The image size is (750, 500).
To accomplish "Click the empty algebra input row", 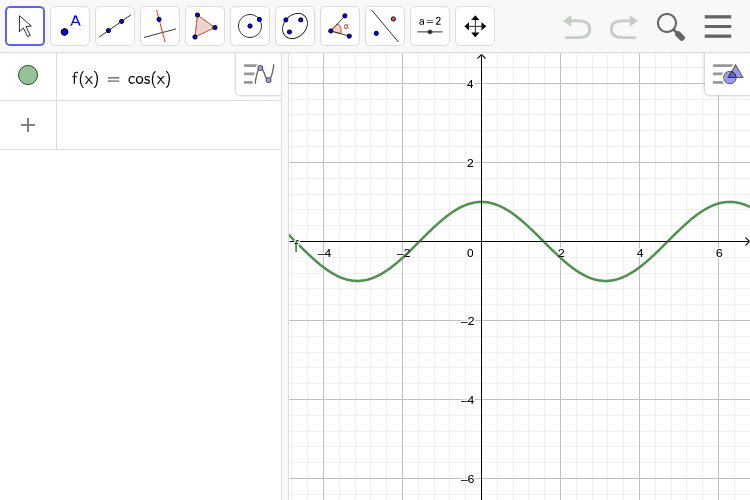I will click(x=169, y=125).
